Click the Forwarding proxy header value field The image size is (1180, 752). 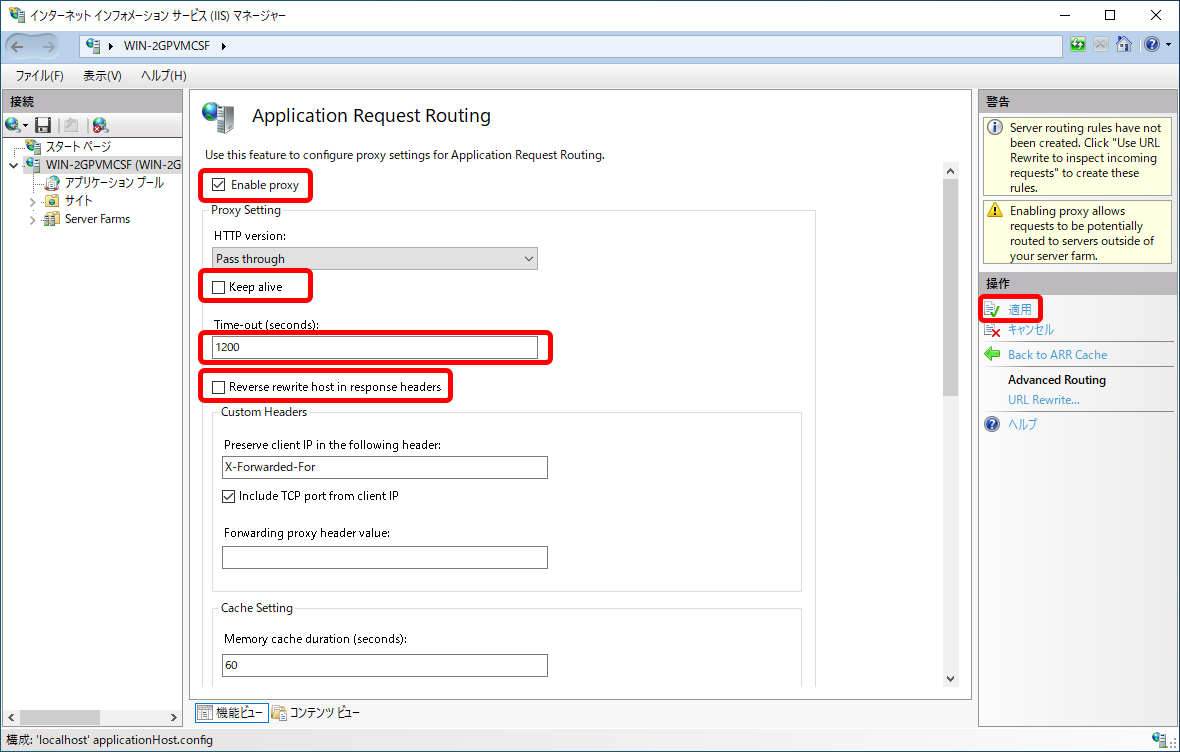coord(385,557)
